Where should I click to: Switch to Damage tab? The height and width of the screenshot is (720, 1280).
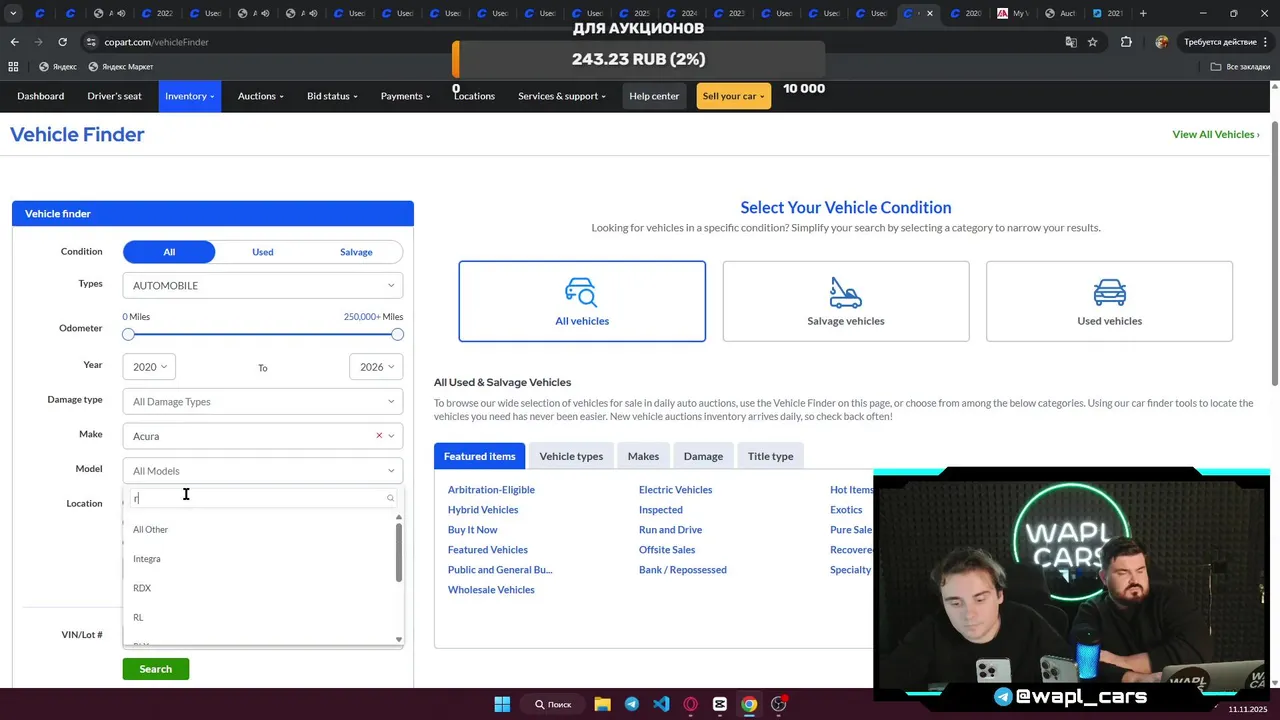(x=703, y=456)
